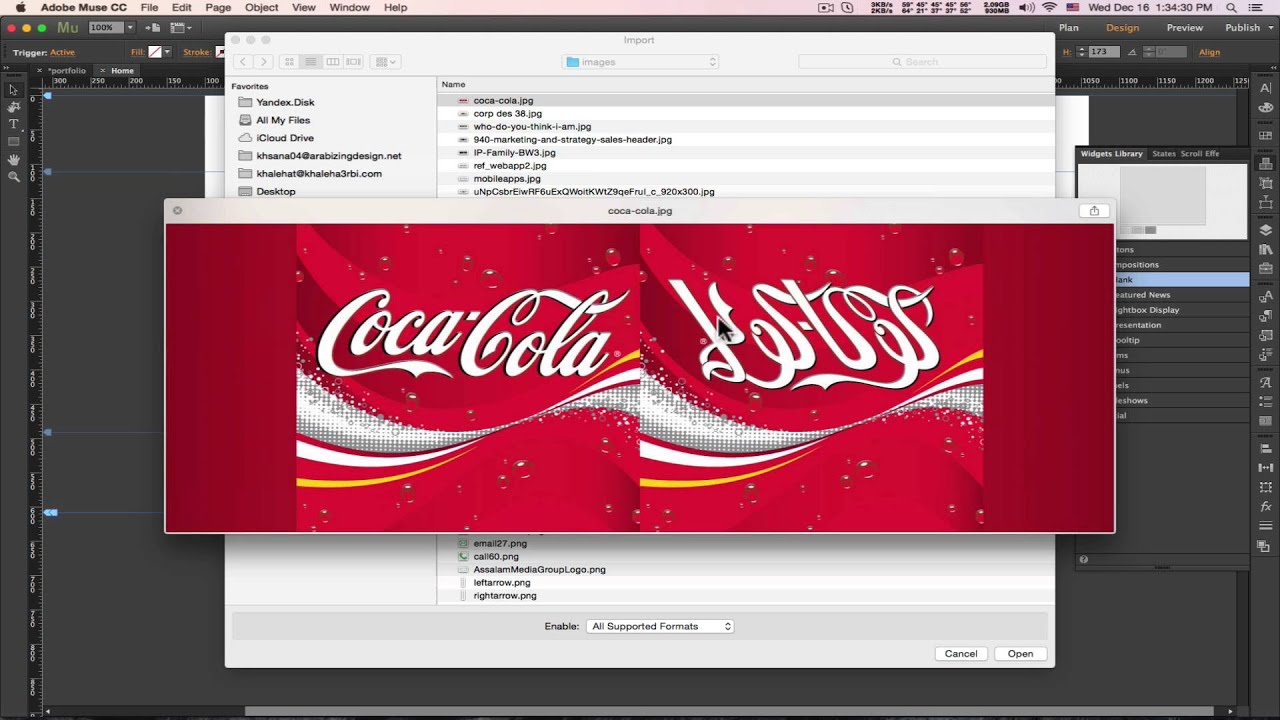This screenshot has height=720, width=1280.
Task: Click the volume icon in menu bar
Action: pos(1028,8)
